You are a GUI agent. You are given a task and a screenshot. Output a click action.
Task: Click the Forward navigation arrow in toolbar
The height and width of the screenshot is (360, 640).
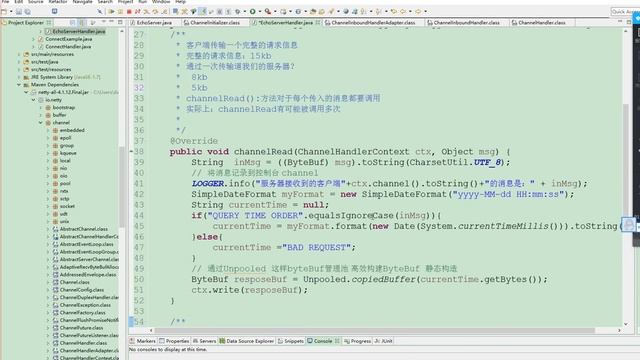tap(418, 12)
